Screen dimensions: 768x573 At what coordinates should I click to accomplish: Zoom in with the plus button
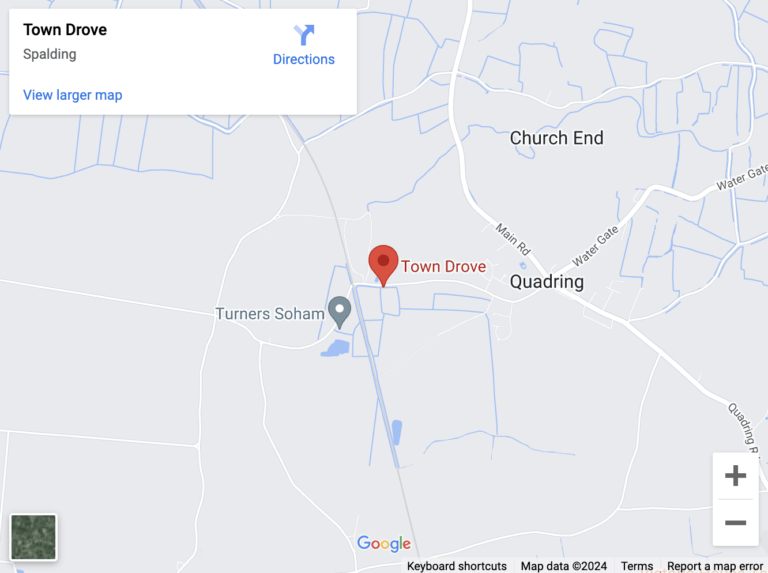[735, 476]
